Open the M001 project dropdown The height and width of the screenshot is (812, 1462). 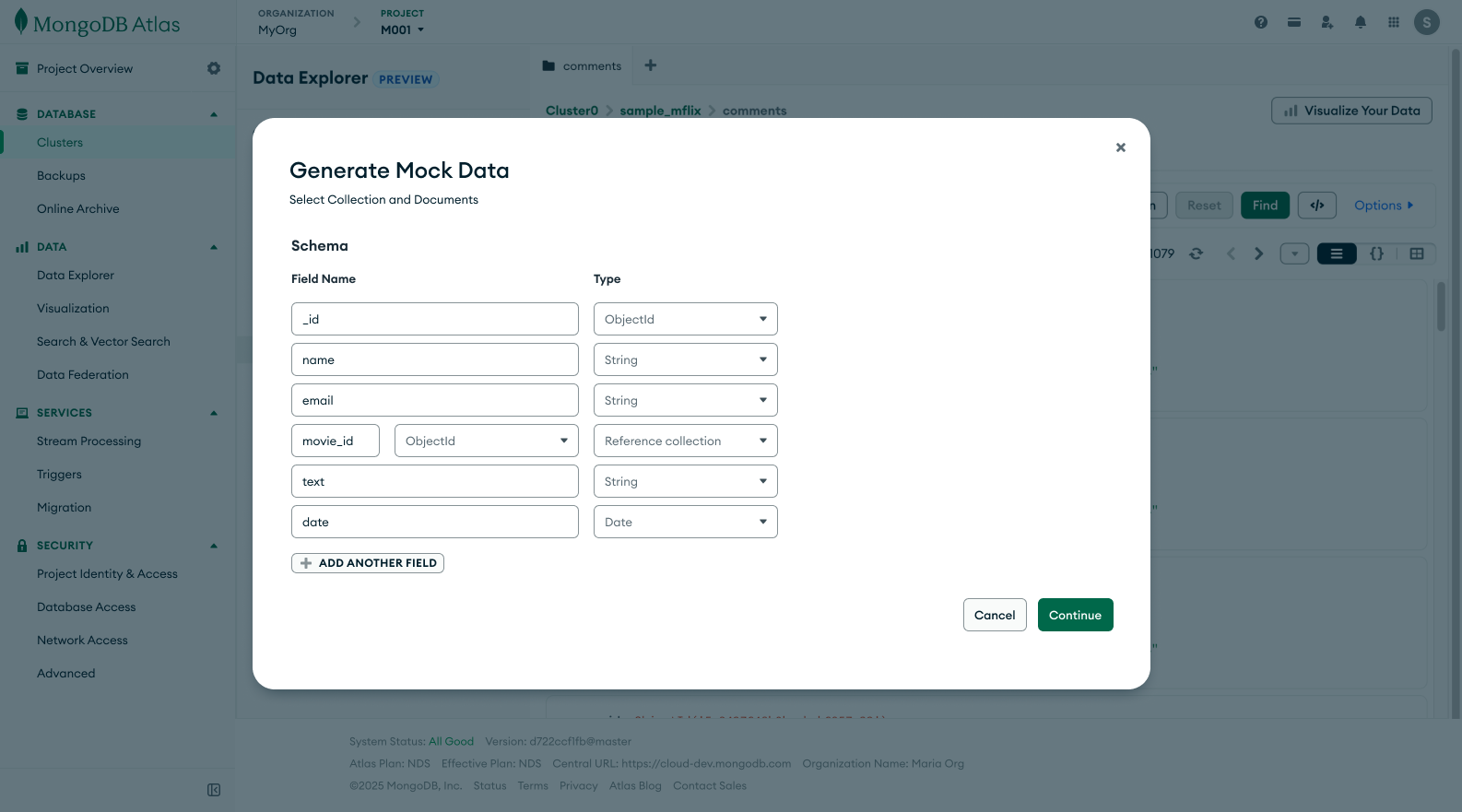click(x=403, y=29)
